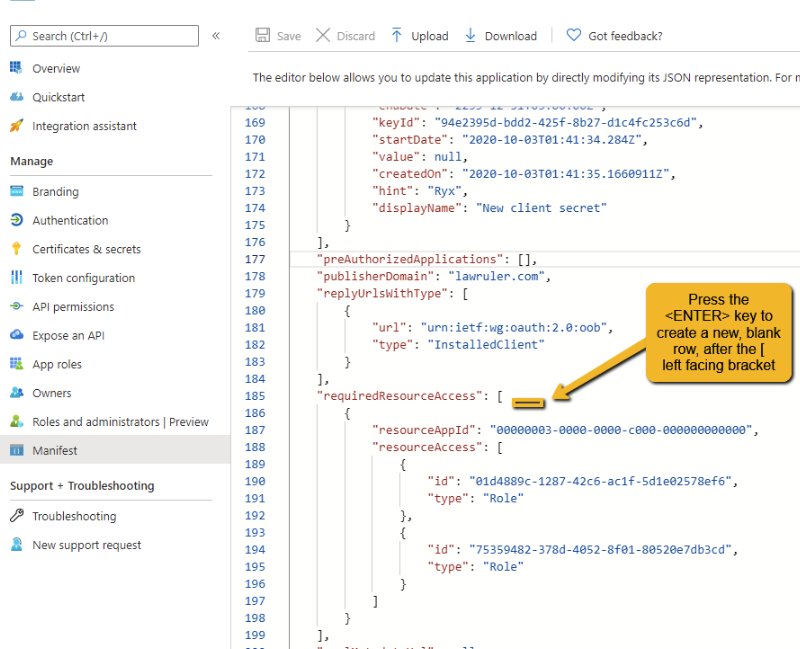
Task: Click the keyId value on line 169
Action: 566,122
